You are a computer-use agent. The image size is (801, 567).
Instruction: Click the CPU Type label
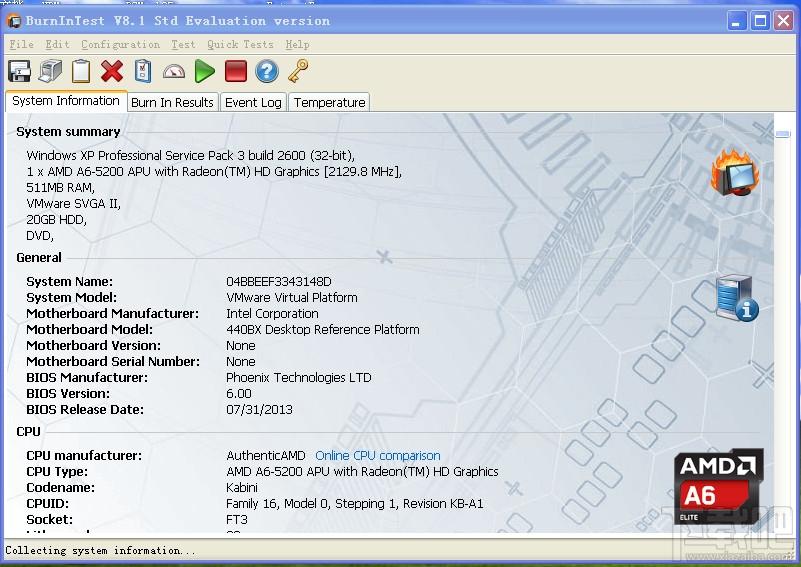[57, 471]
